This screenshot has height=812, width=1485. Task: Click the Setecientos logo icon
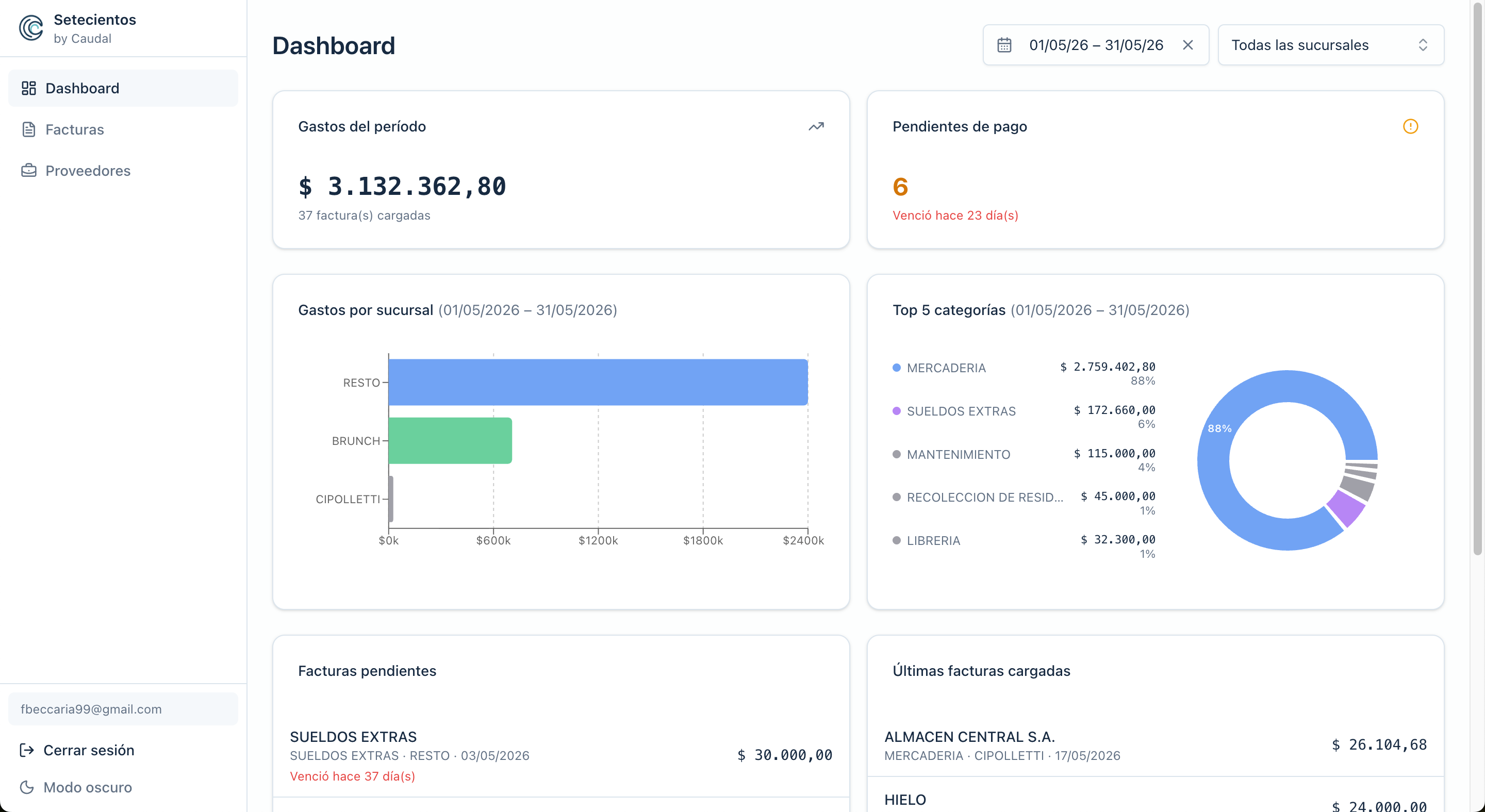pyautogui.click(x=31, y=28)
